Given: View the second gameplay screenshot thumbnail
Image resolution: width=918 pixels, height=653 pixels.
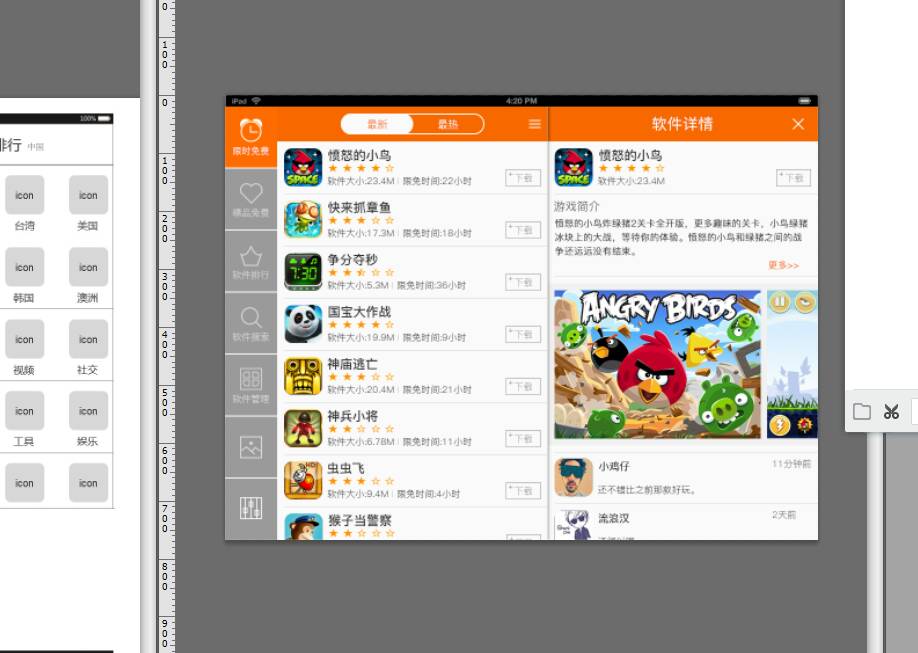Looking at the screenshot, I should 792,364.
